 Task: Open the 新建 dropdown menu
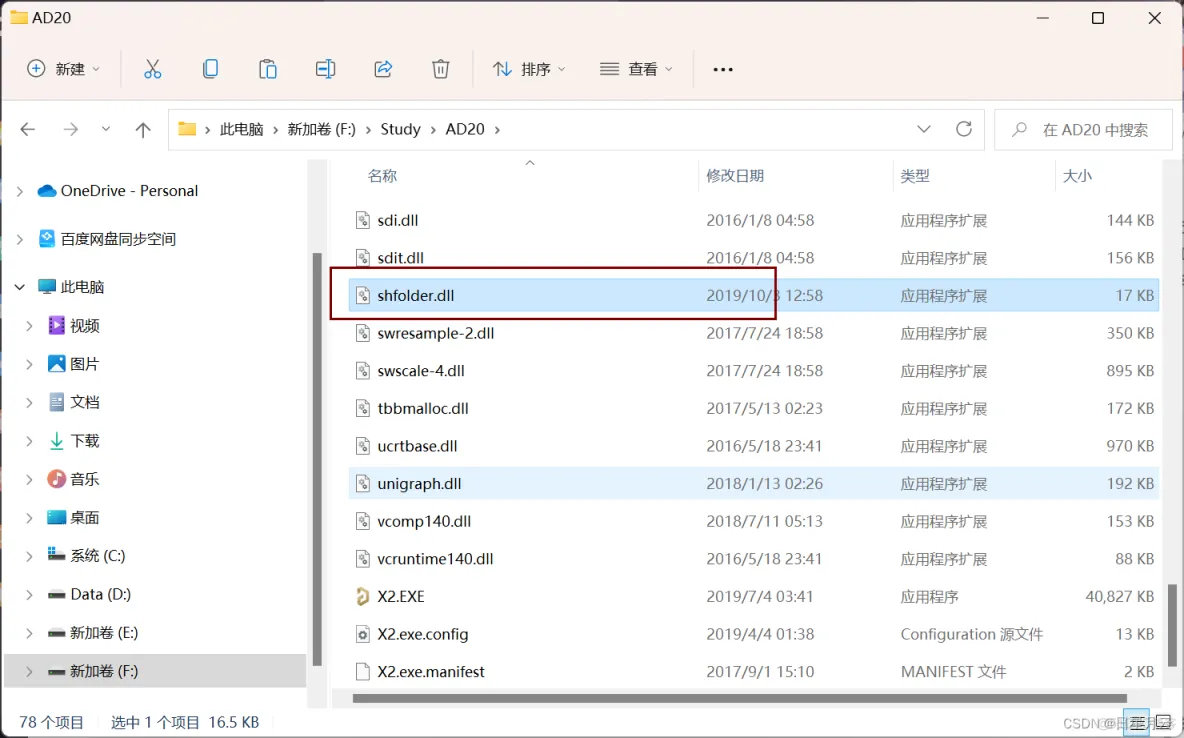tap(63, 69)
